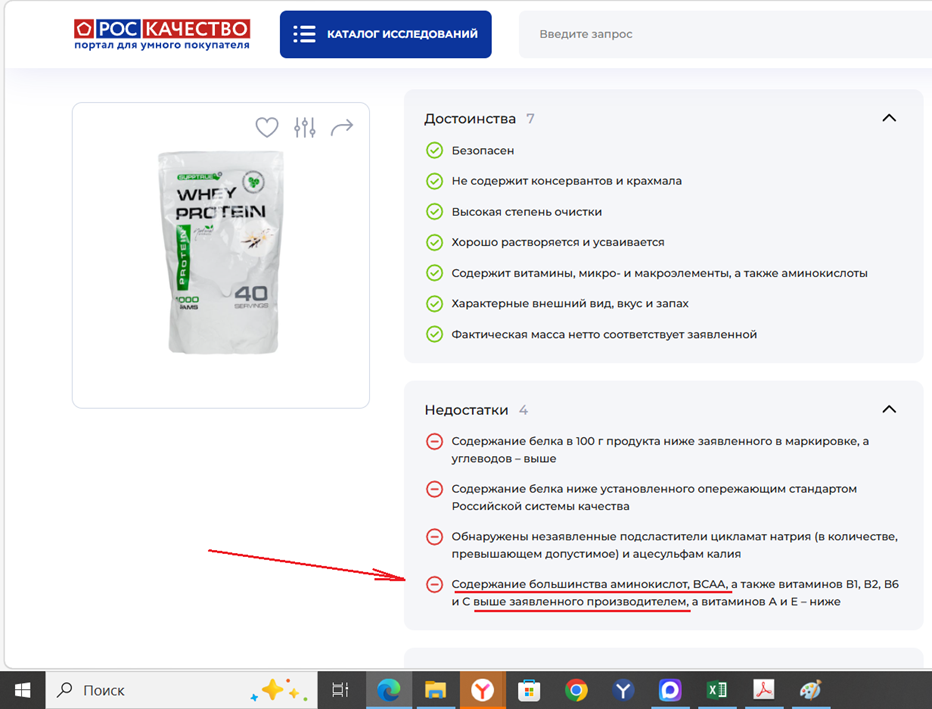Click minus icon for Содержание белка в 100 г
The width and height of the screenshot is (932, 709).
pyautogui.click(x=434, y=441)
